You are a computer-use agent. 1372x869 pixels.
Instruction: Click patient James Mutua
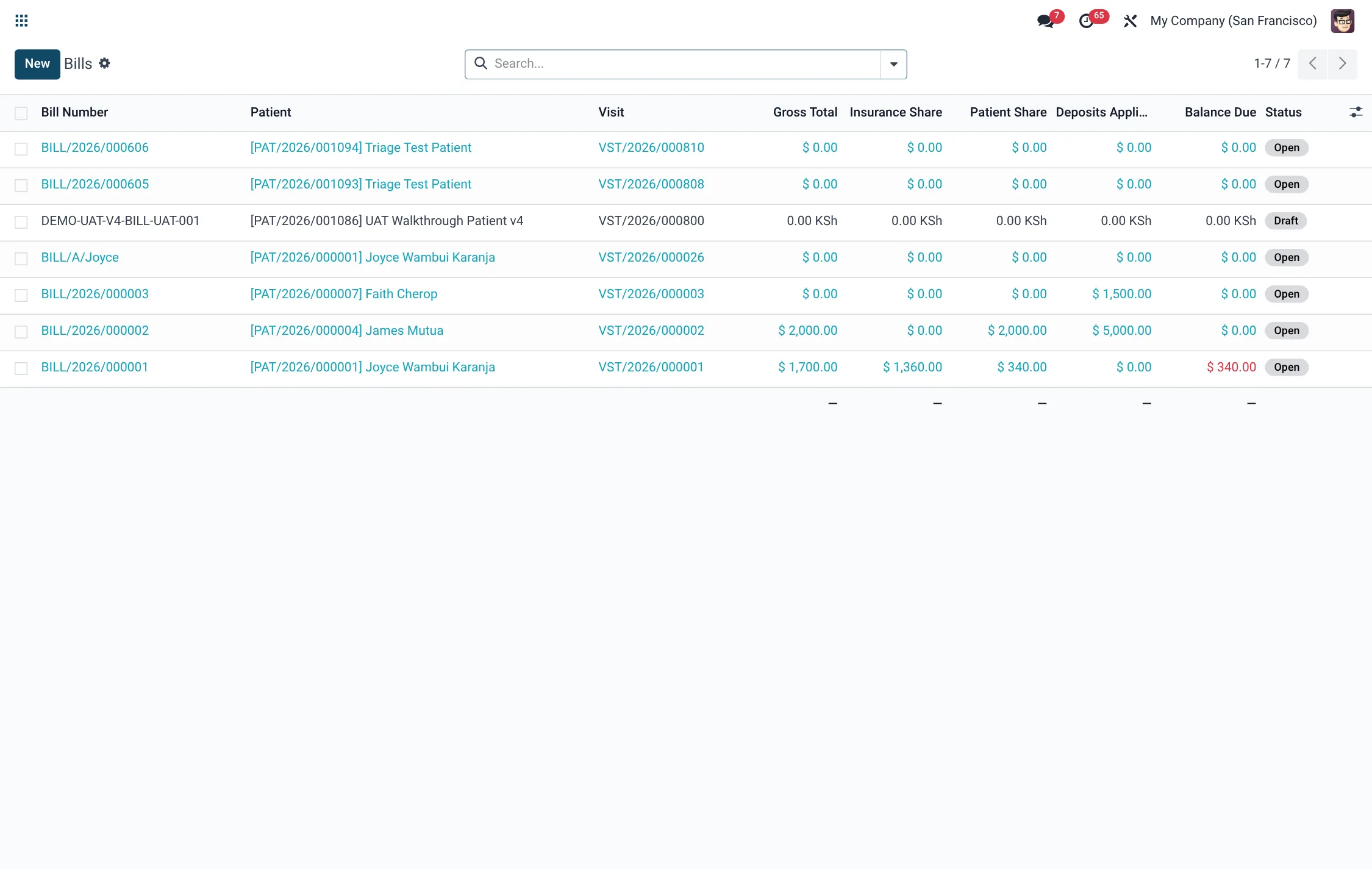pyautogui.click(x=346, y=331)
